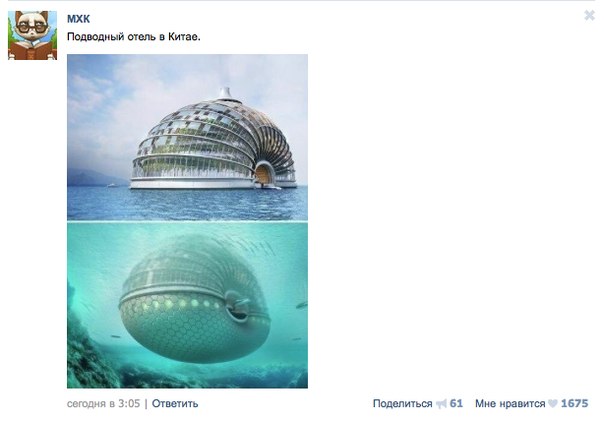Viewport: 604px width, 421px height.
Task: Click the post text Подводный отель в Китае
Action: (134, 37)
